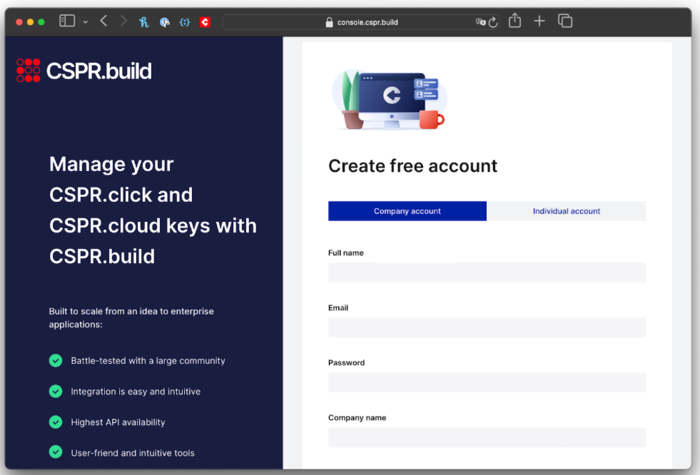Viewport: 700px width, 475px height.
Task: Click the 'Manage your CSPR.click' headline
Action: click(x=153, y=210)
